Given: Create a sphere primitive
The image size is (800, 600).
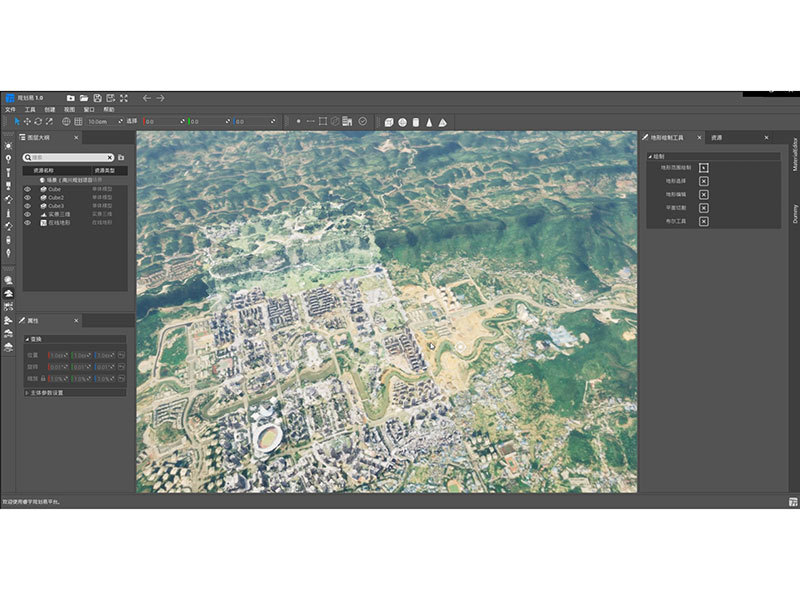Looking at the screenshot, I should [x=403, y=122].
